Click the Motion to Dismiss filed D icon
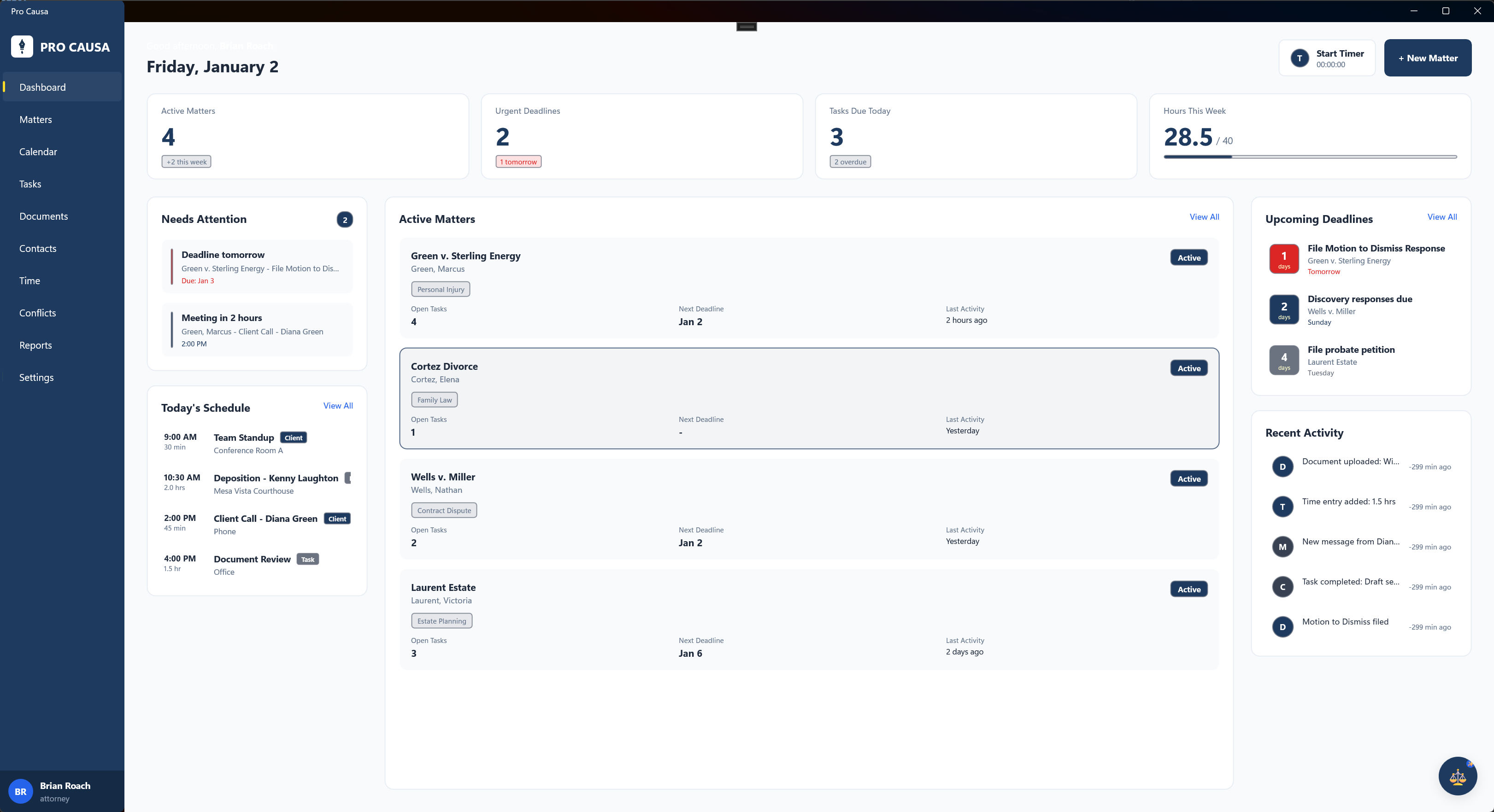The height and width of the screenshot is (812, 1494). coord(1283,626)
